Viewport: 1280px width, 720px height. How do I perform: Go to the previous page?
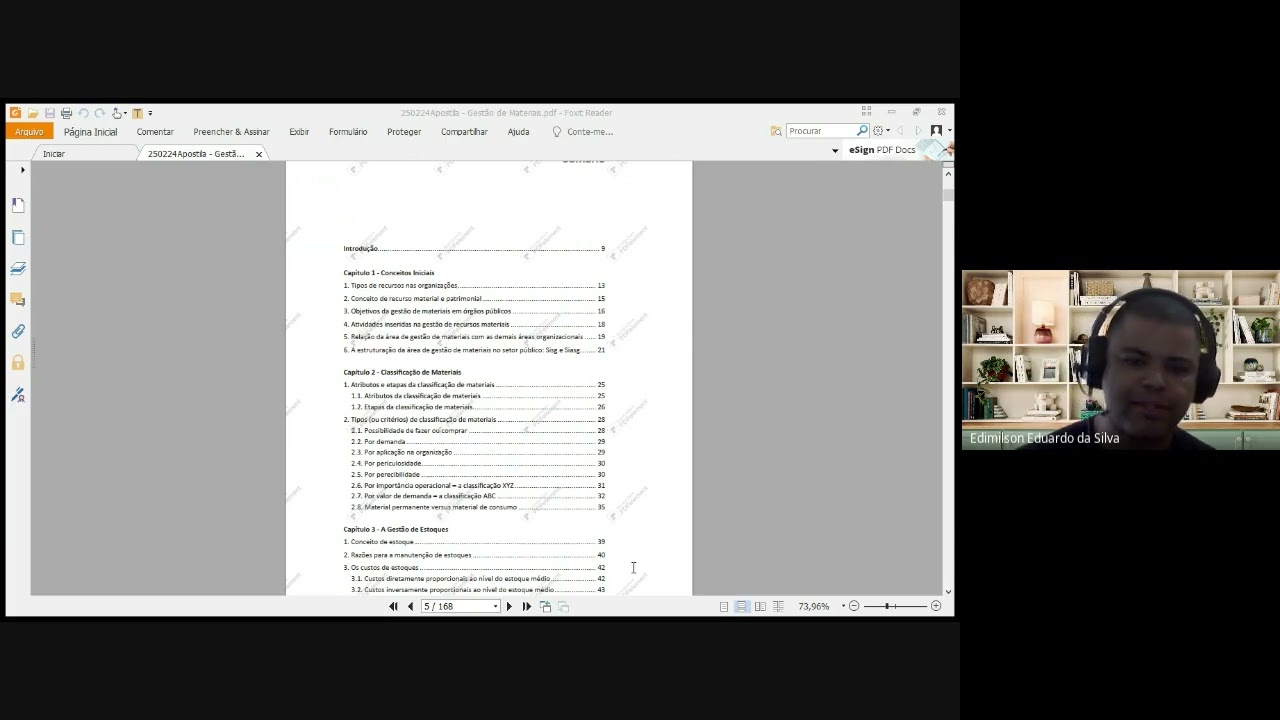(410, 606)
